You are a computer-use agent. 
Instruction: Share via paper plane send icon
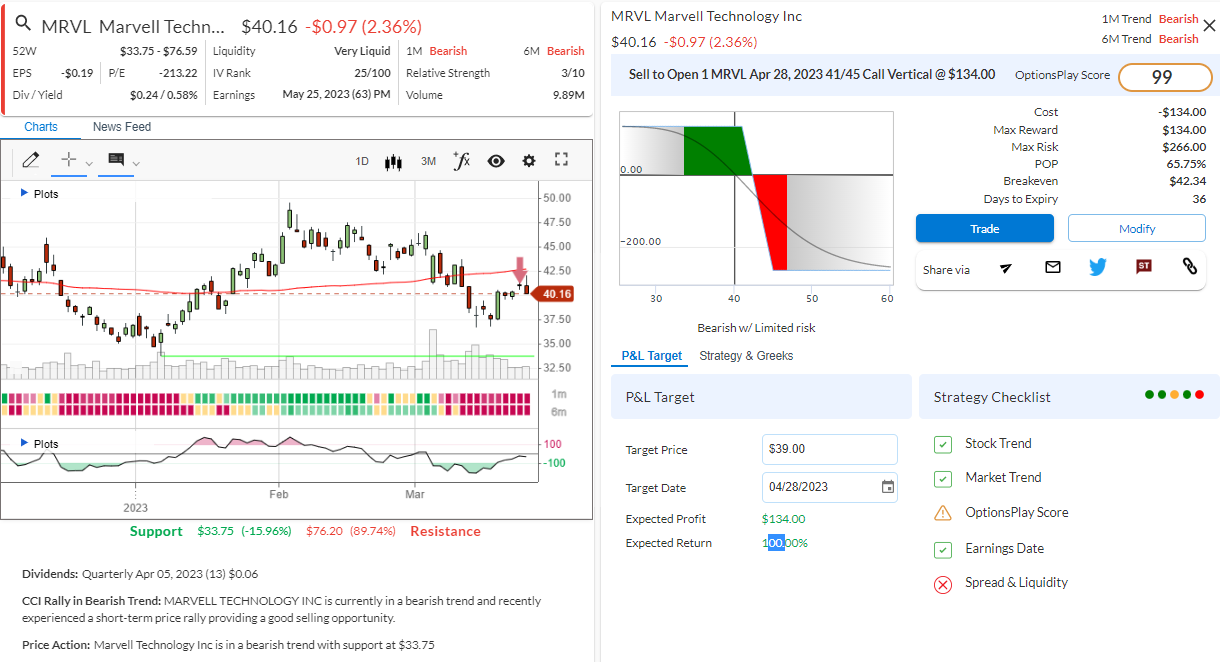[1006, 267]
